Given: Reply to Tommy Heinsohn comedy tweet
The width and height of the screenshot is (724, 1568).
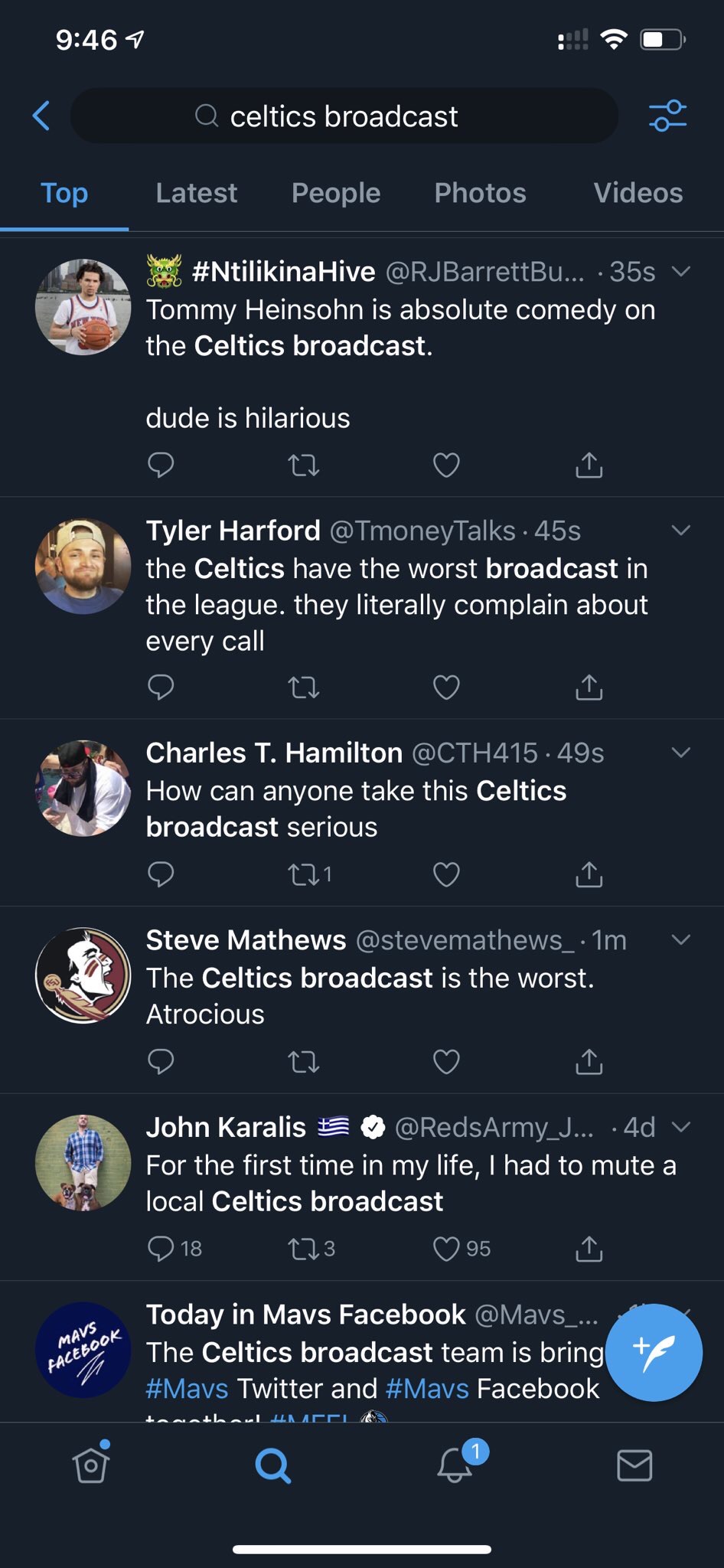Looking at the screenshot, I should tap(161, 465).
